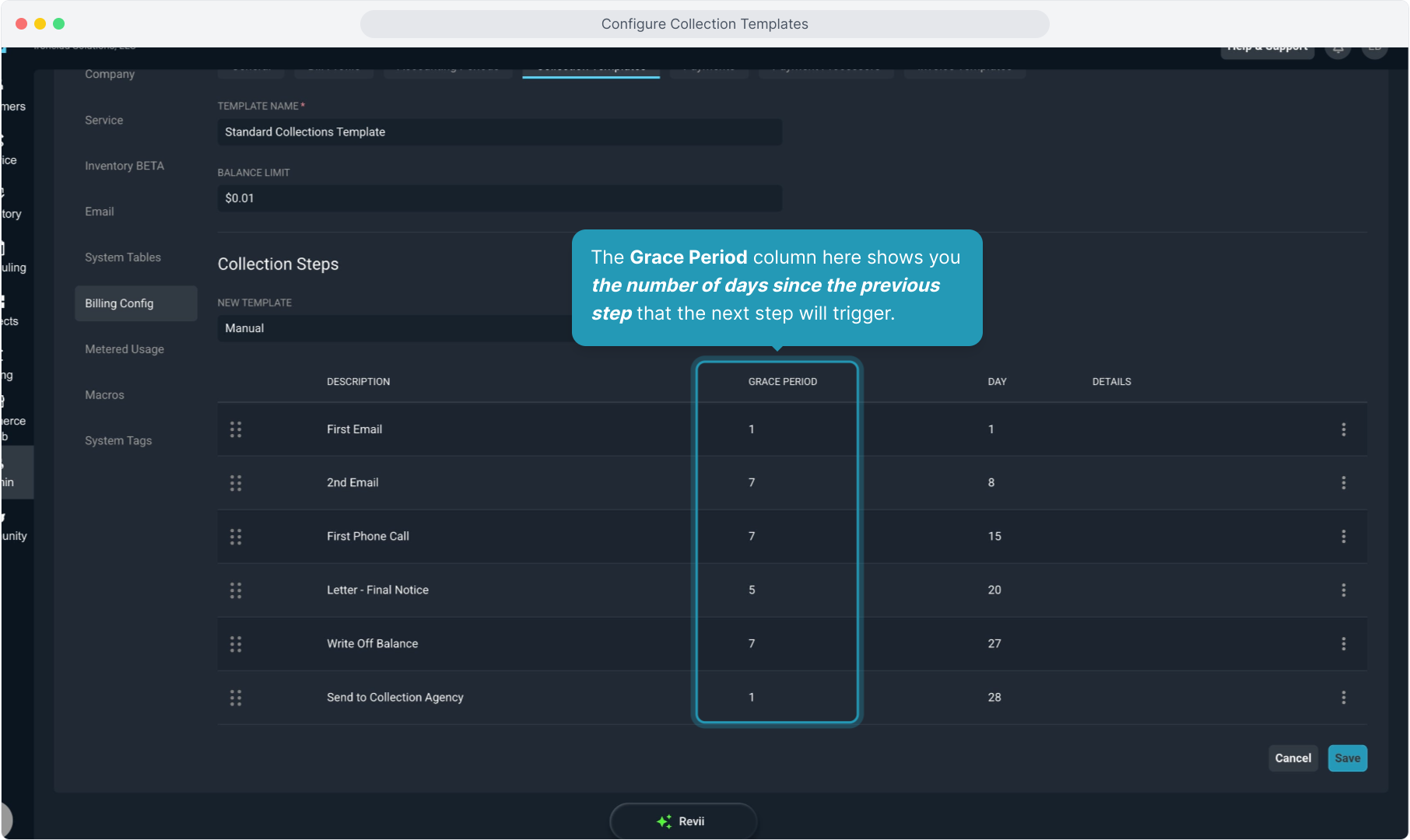The width and height of the screenshot is (1410, 840).
Task: Open the three-dot menu for Letter - Final Notice
Action: coord(1343,590)
